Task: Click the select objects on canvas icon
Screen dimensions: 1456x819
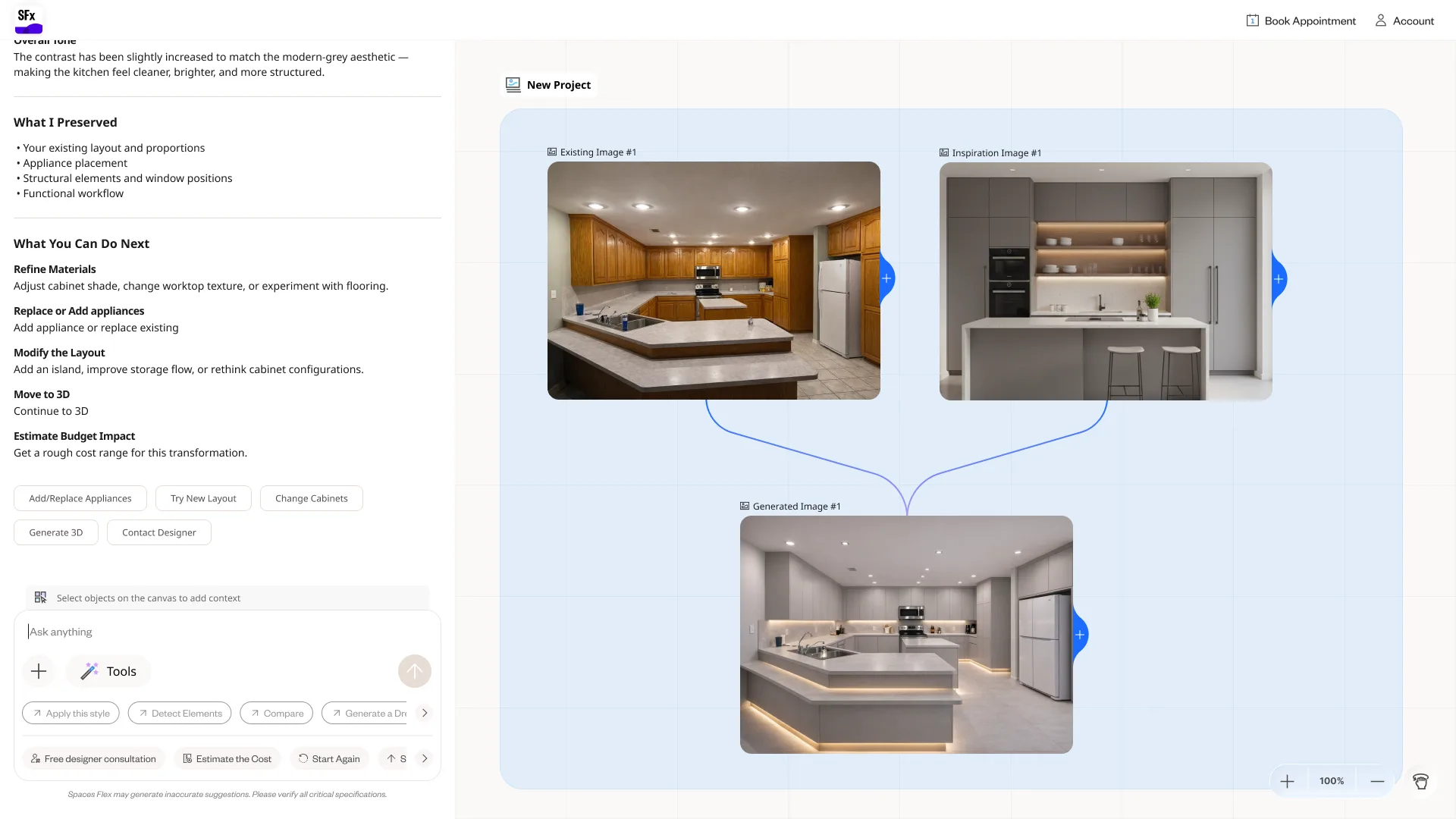Action: (41, 598)
